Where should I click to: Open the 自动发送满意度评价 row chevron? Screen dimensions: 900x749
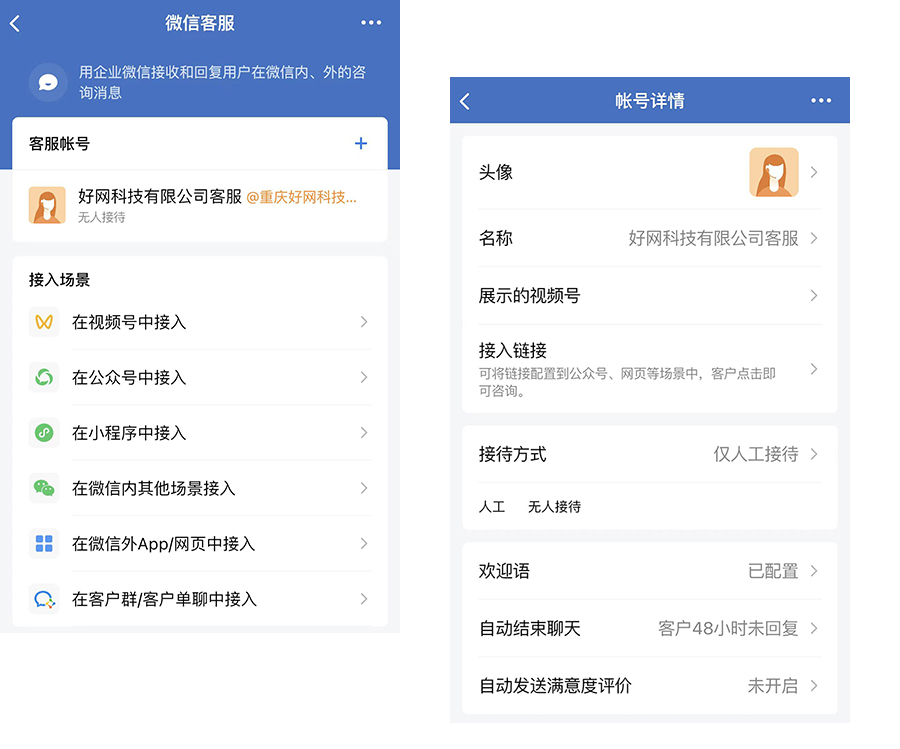pyautogui.click(x=814, y=686)
